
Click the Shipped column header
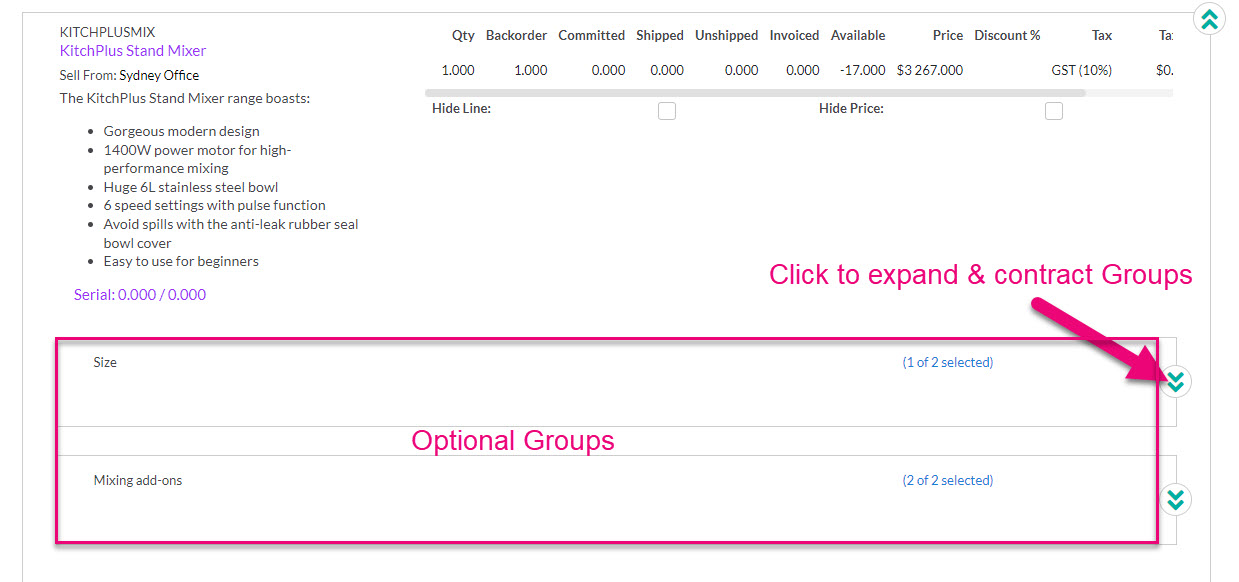tap(660, 36)
